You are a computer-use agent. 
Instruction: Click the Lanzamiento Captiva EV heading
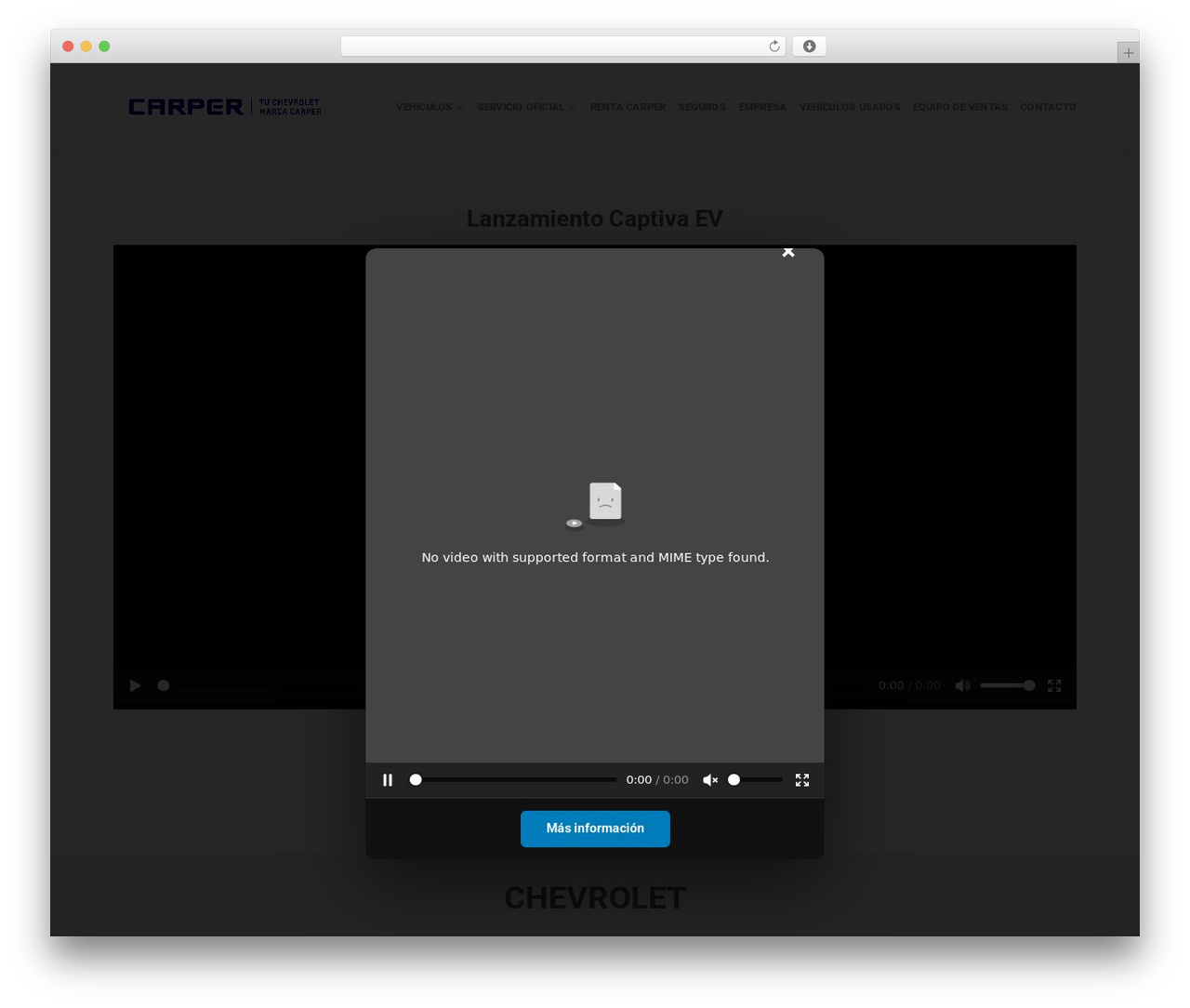click(x=594, y=219)
